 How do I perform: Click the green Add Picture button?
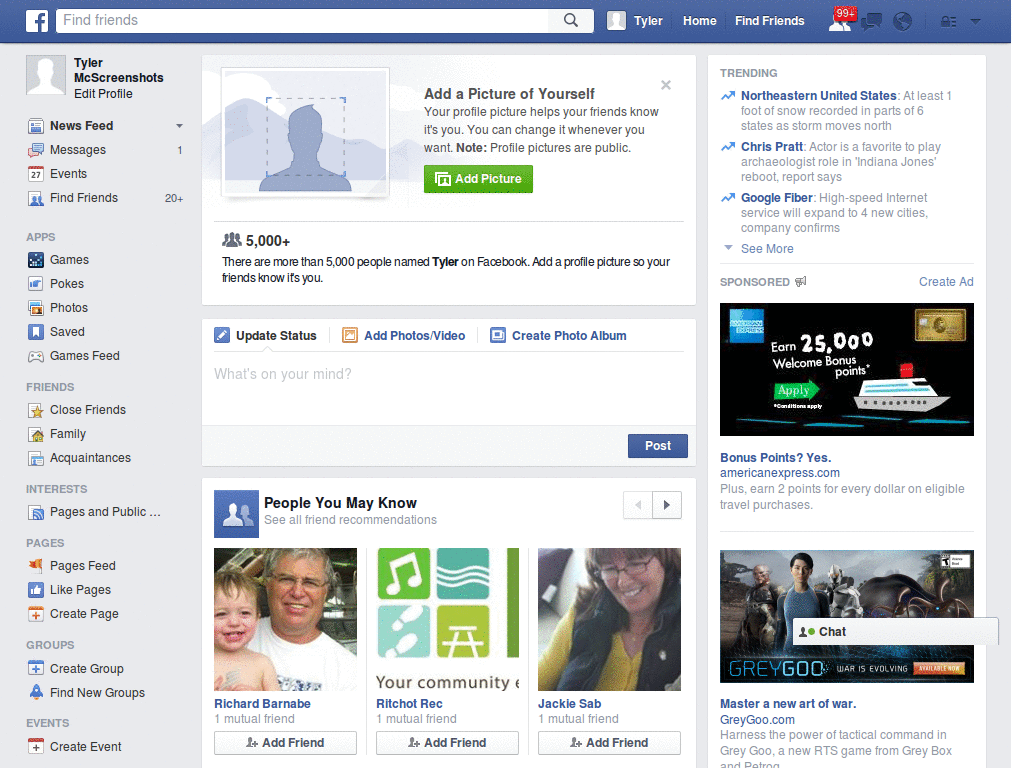pyautogui.click(x=478, y=179)
